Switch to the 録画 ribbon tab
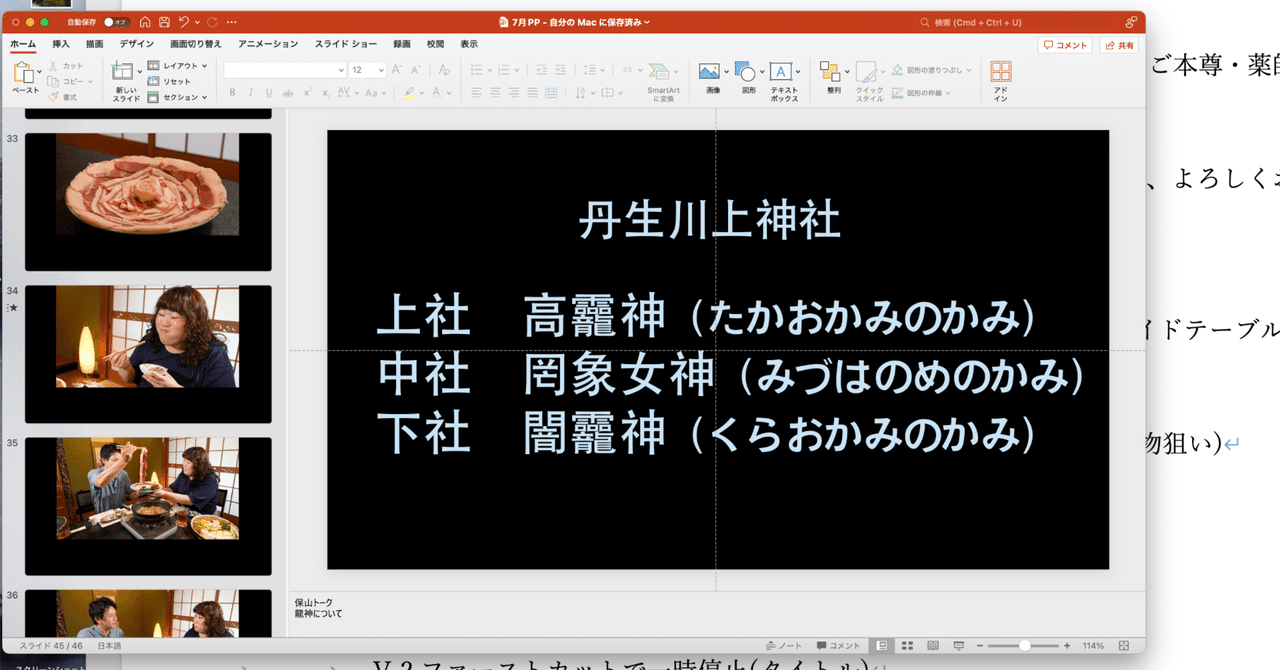 402,44
